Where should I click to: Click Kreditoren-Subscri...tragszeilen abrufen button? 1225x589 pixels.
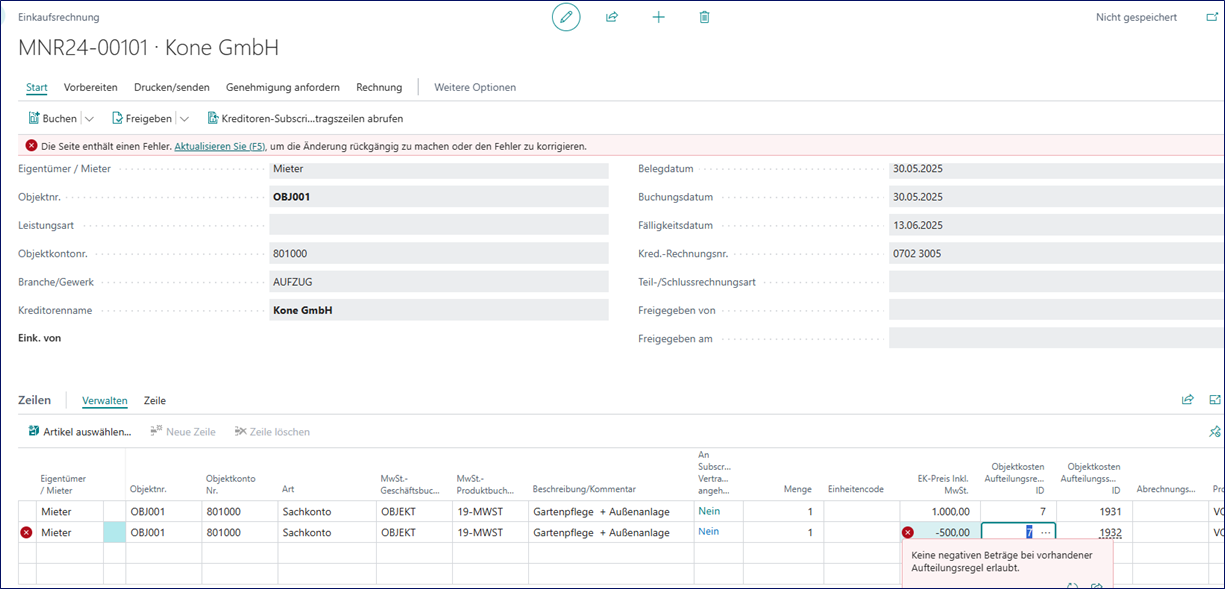click(x=305, y=118)
